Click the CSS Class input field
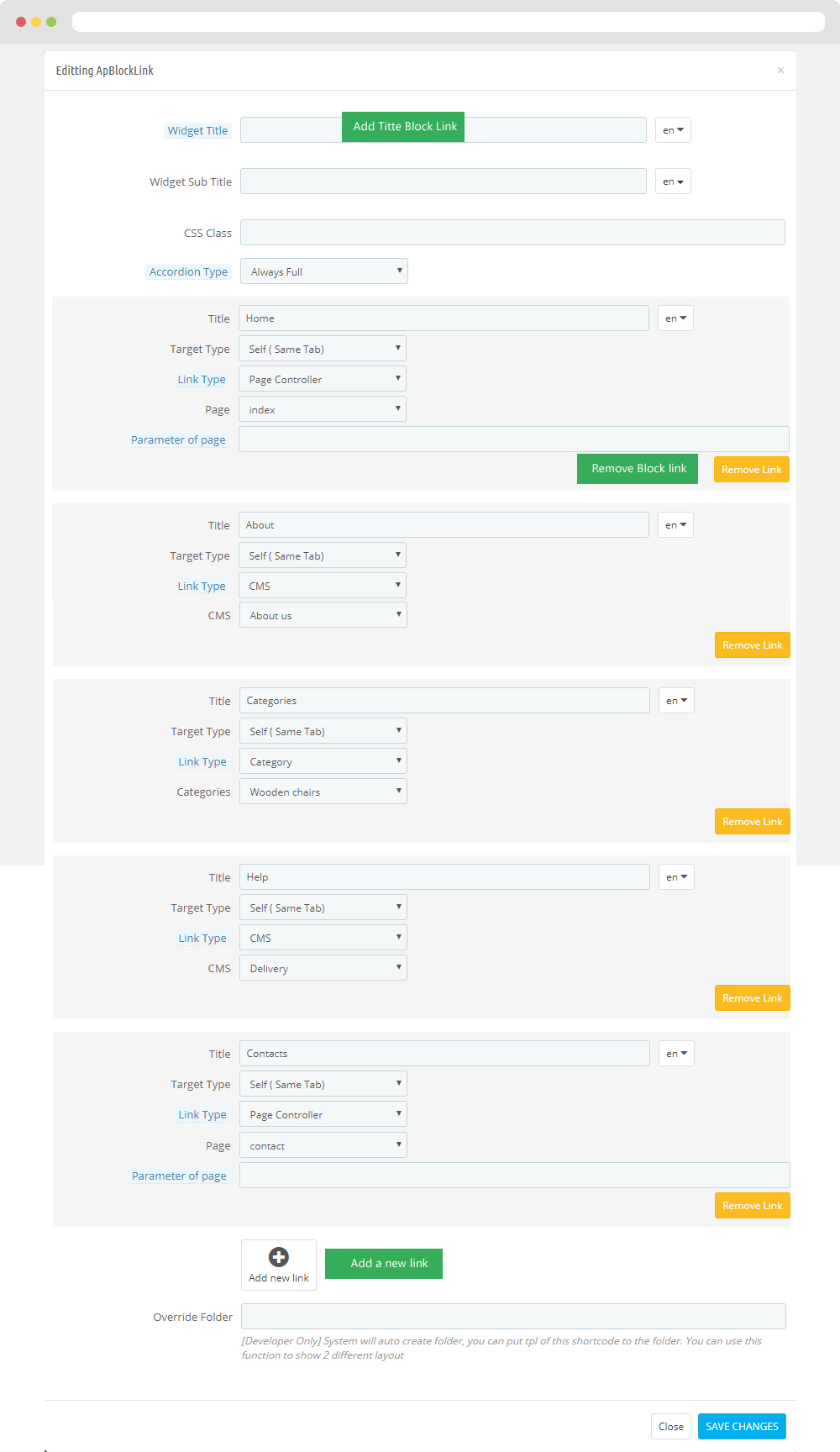This screenshot has height=1452, width=840. point(512,233)
